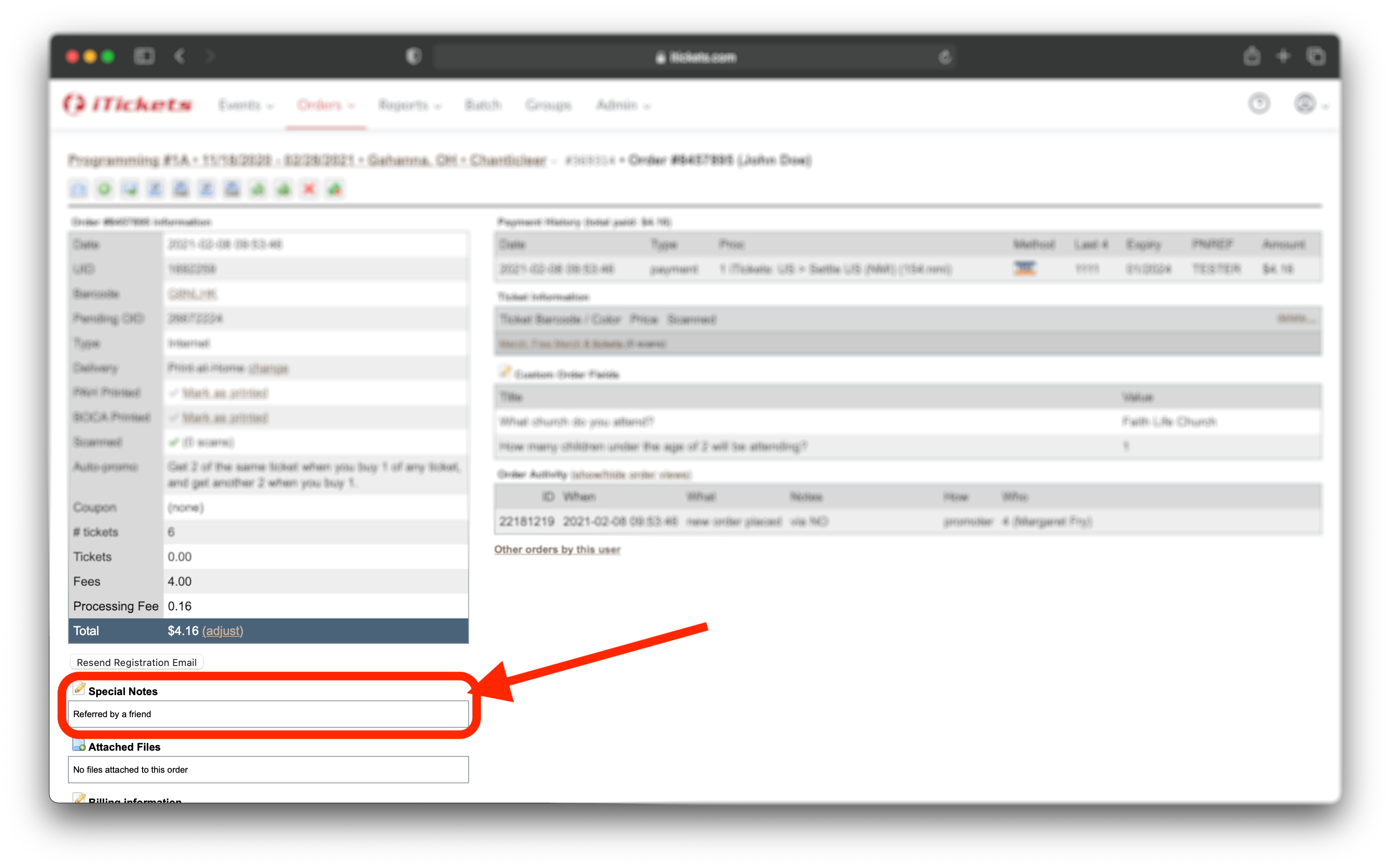Screen dimensions: 1390x868
Task: Click the show/hide order views link
Action: coord(631,474)
